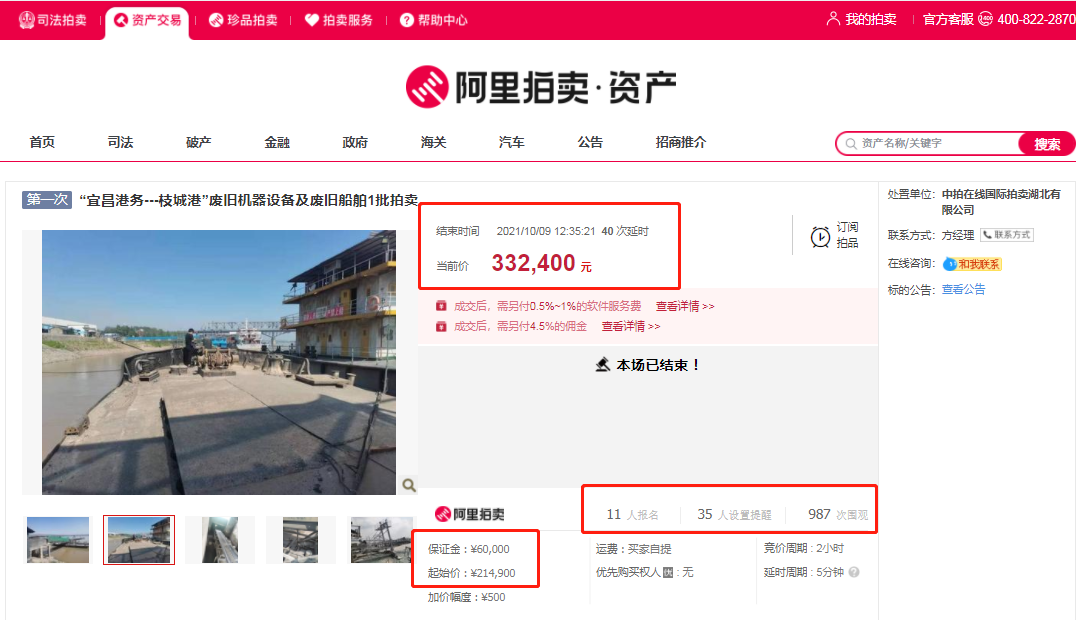
Task: Click the zoom magnifier on main photo
Action: tap(409, 485)
